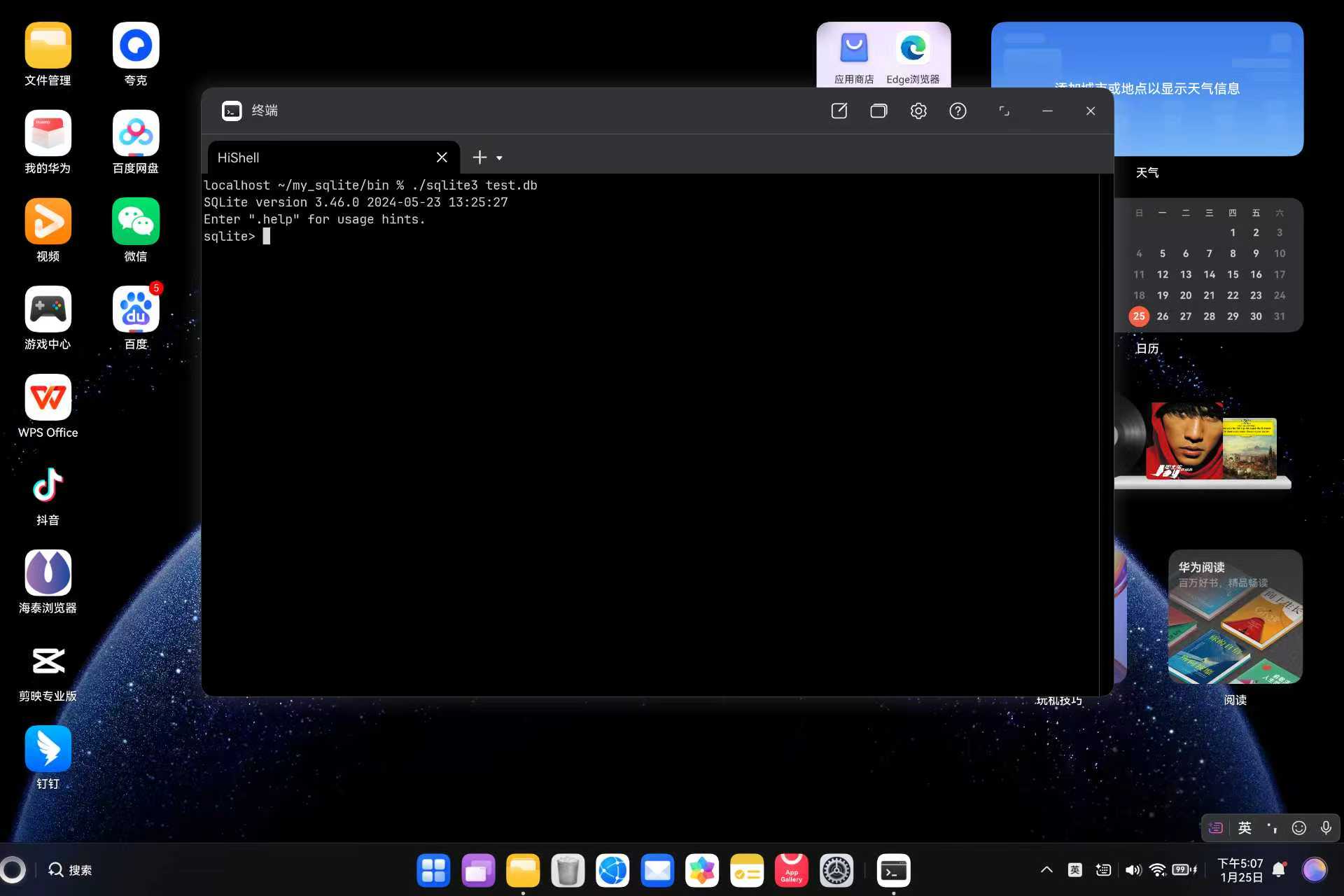
Task: Open the Mail app in dock
Action: pyautogui.click(x=657, y=870)
